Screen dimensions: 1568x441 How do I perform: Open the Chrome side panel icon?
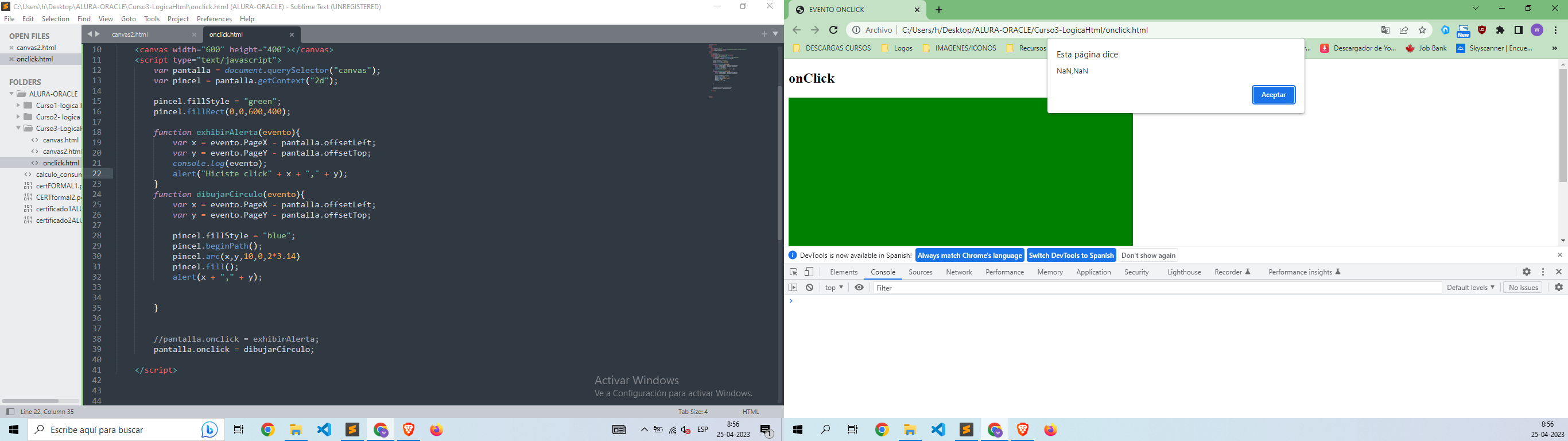(x=1519, y=30)
